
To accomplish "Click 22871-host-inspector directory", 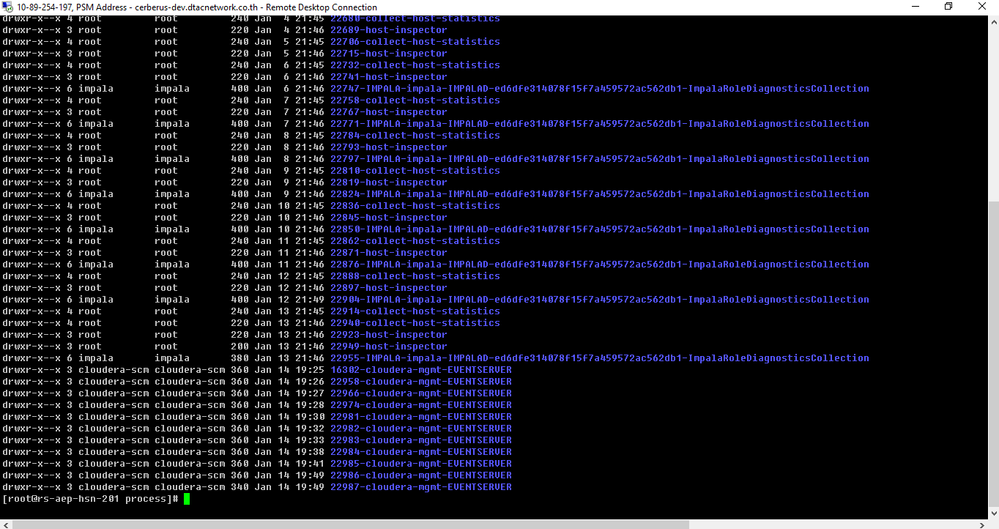I will pyautogui.click(x=389, y=252).
